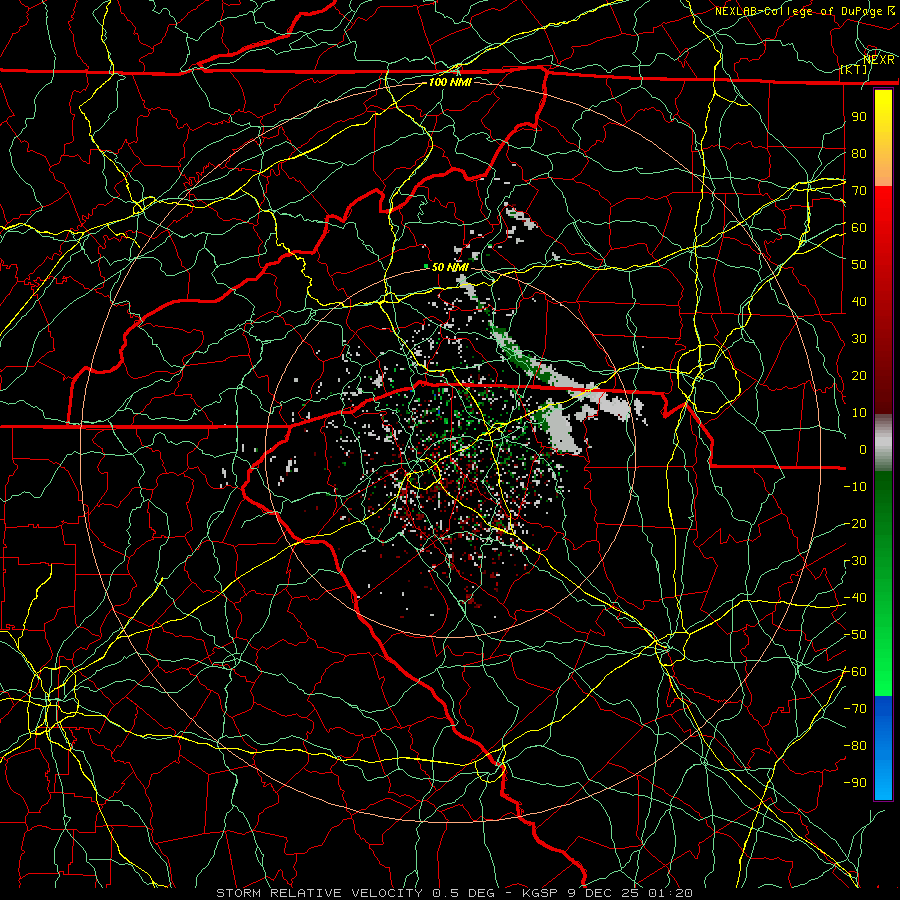Click the -50 velocity scale label

pyautogui.click(x=855, y=635)
